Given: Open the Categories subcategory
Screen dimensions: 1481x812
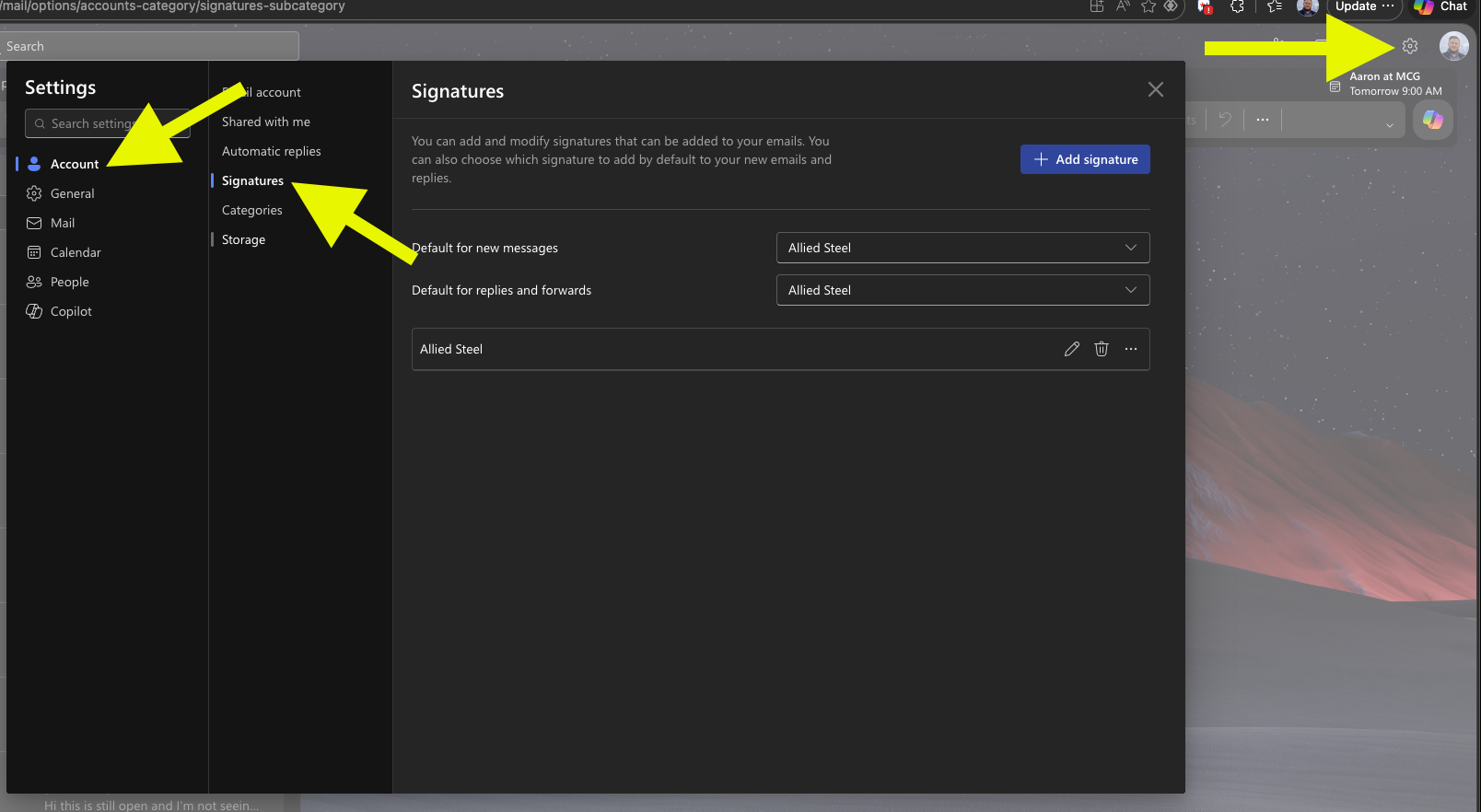Looking at the screenshot, I should pos(251,210).
